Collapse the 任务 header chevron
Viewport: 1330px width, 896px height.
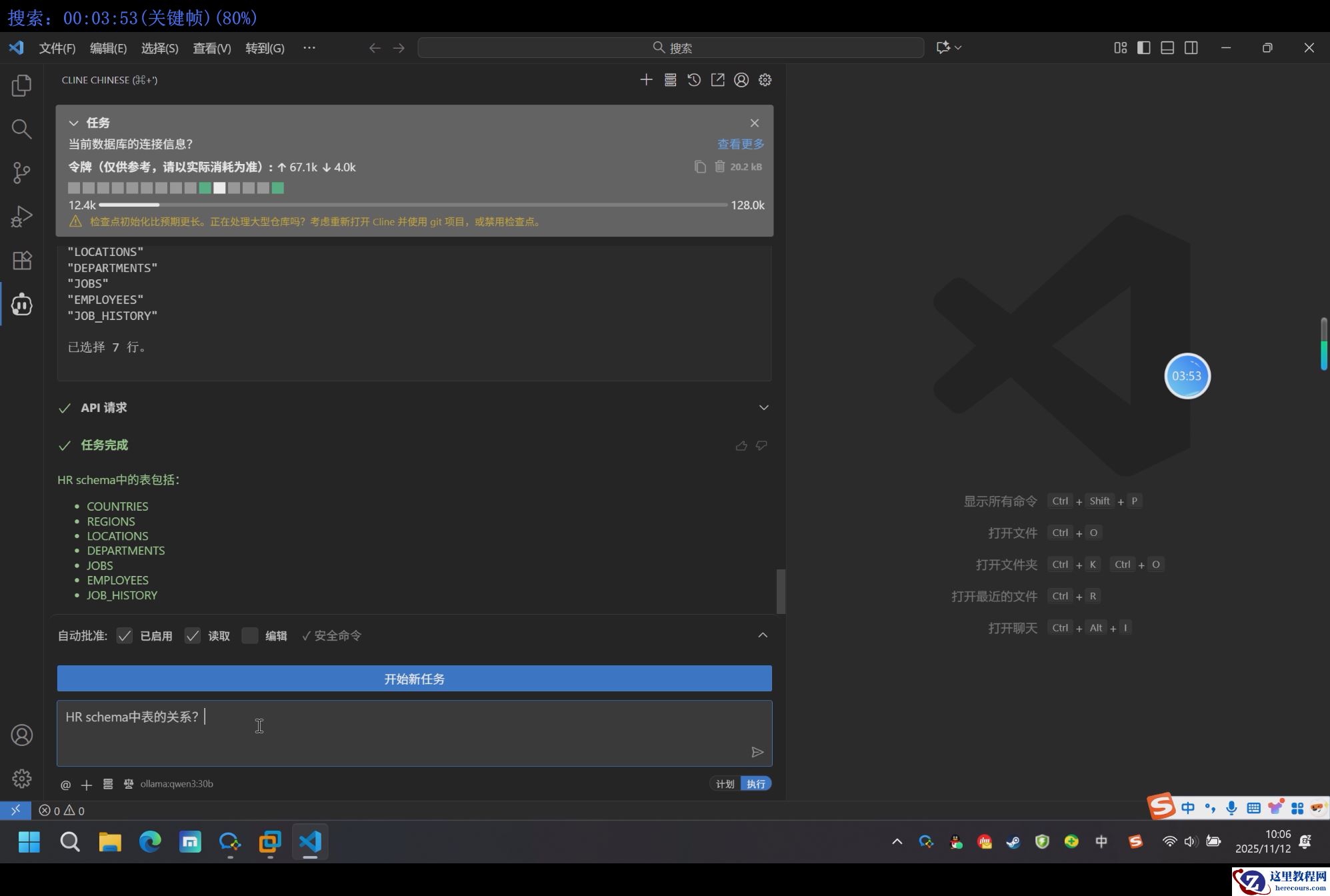74,123
